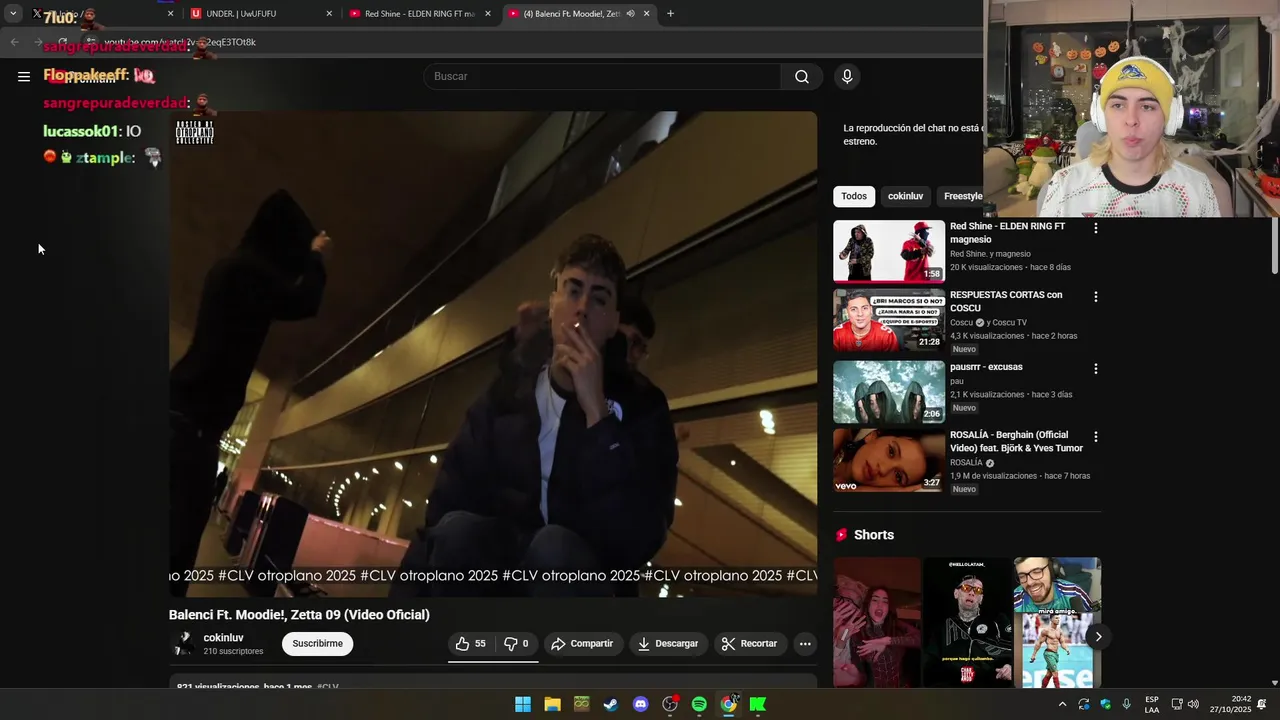The image size is (1280, 720).
Task: Open the clock showing 20:42
Action: [1230, 704]
